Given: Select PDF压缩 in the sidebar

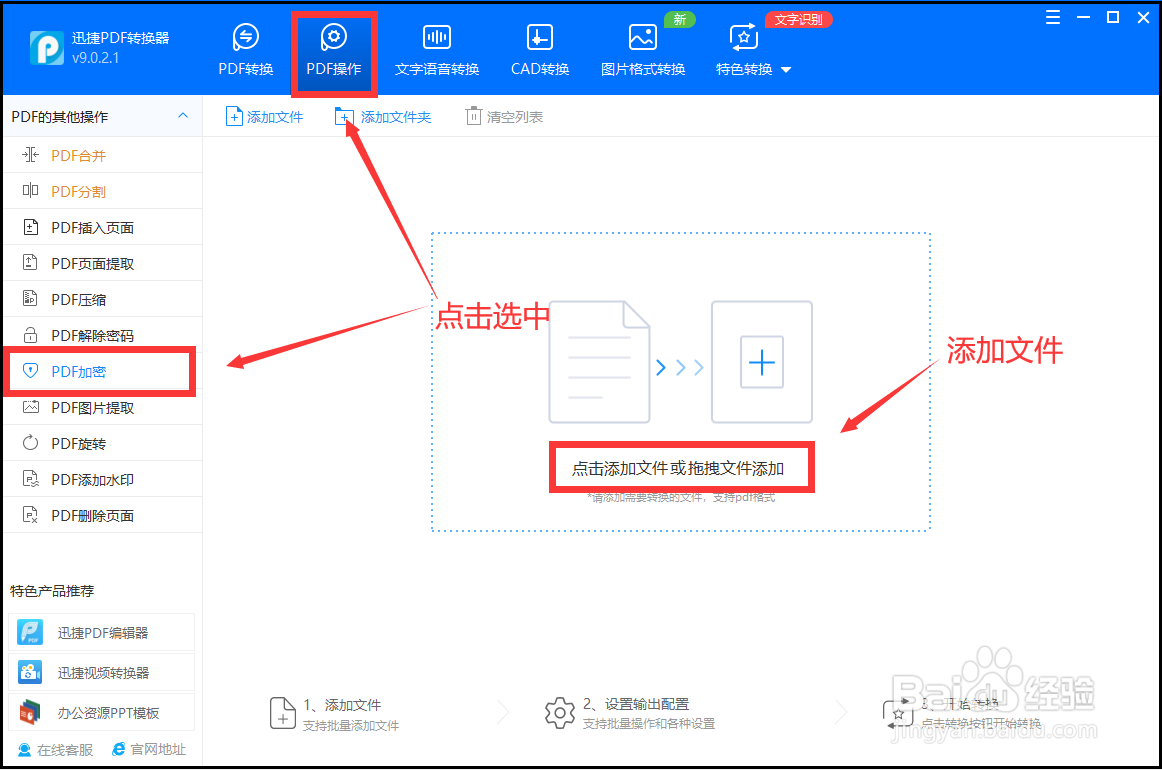Looking at the screenshot, I should (x=102, y=299).
